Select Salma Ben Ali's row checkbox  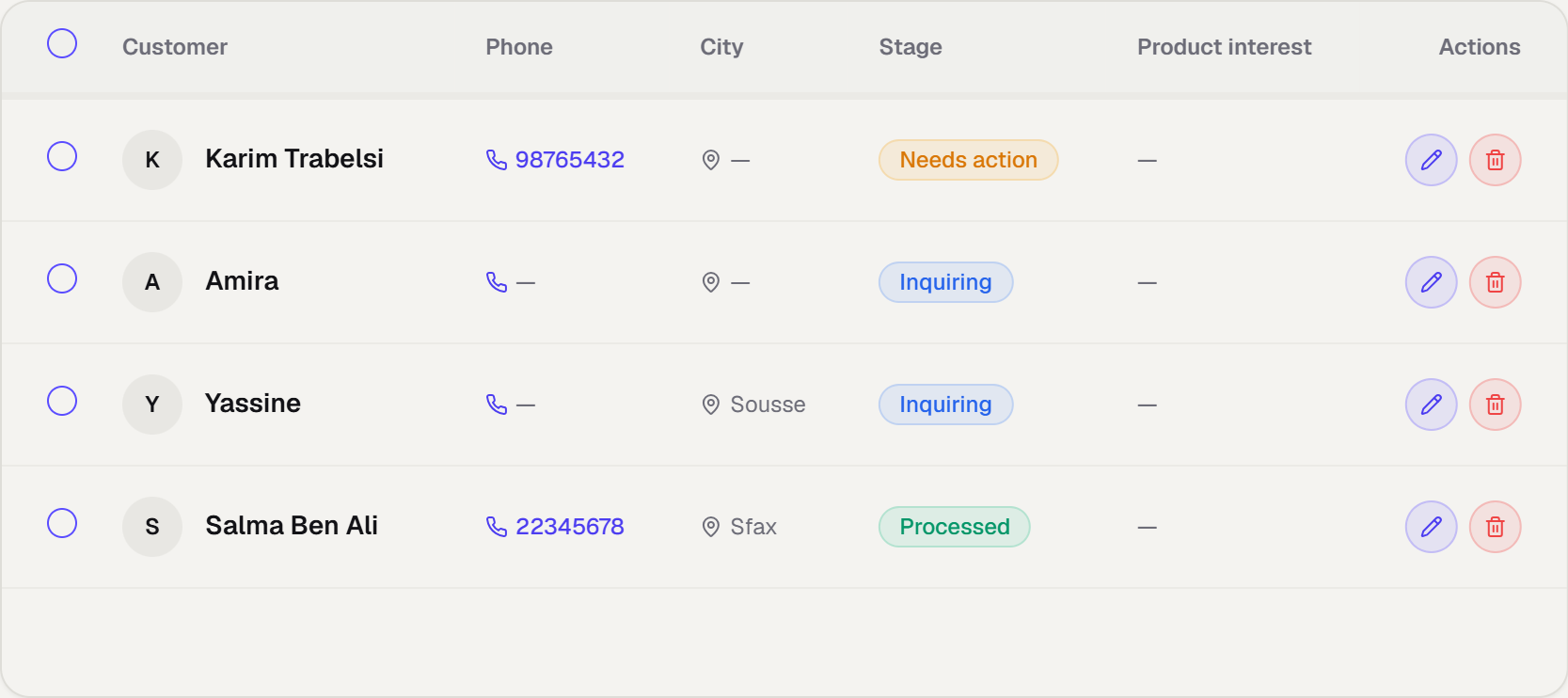pos(62,523)
